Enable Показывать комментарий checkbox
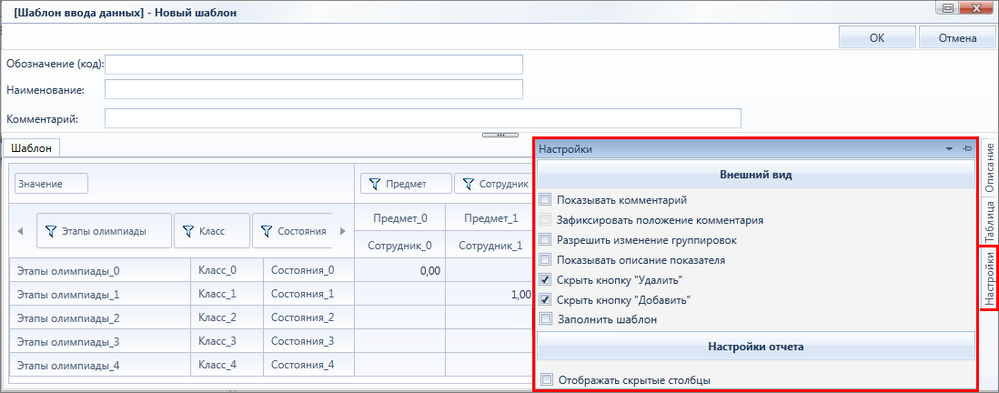999x393 pixels. (x=545, y=200)
